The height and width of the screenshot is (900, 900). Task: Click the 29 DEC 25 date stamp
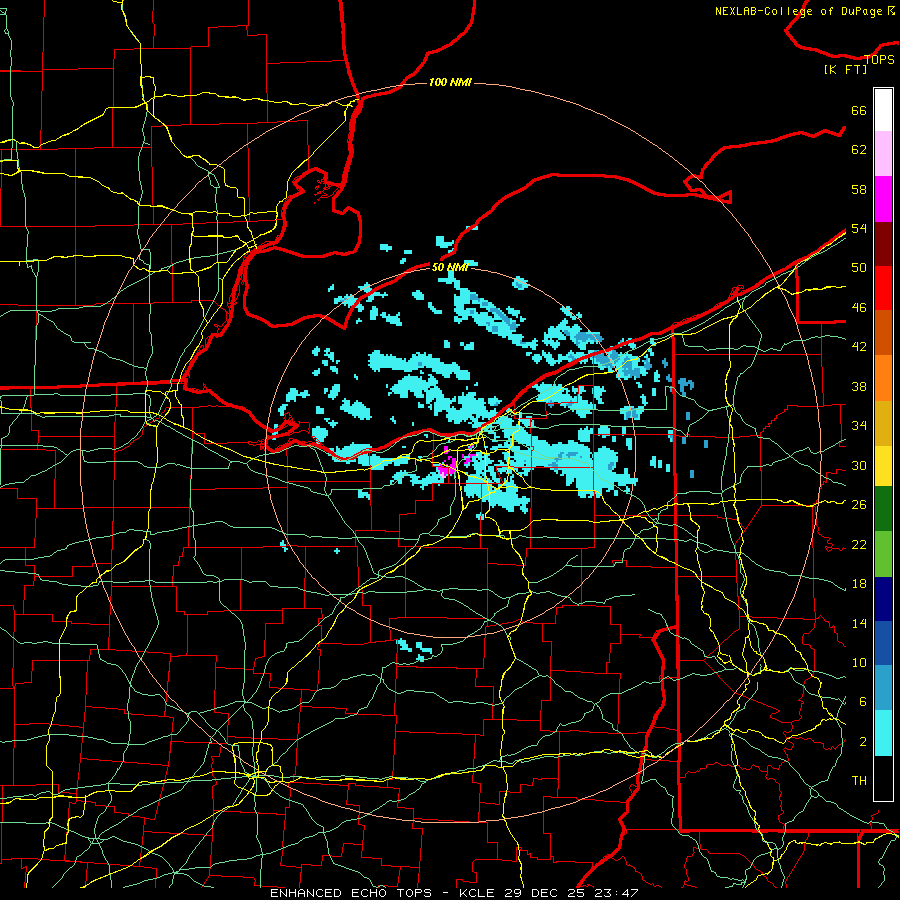[x=544, y=893]
